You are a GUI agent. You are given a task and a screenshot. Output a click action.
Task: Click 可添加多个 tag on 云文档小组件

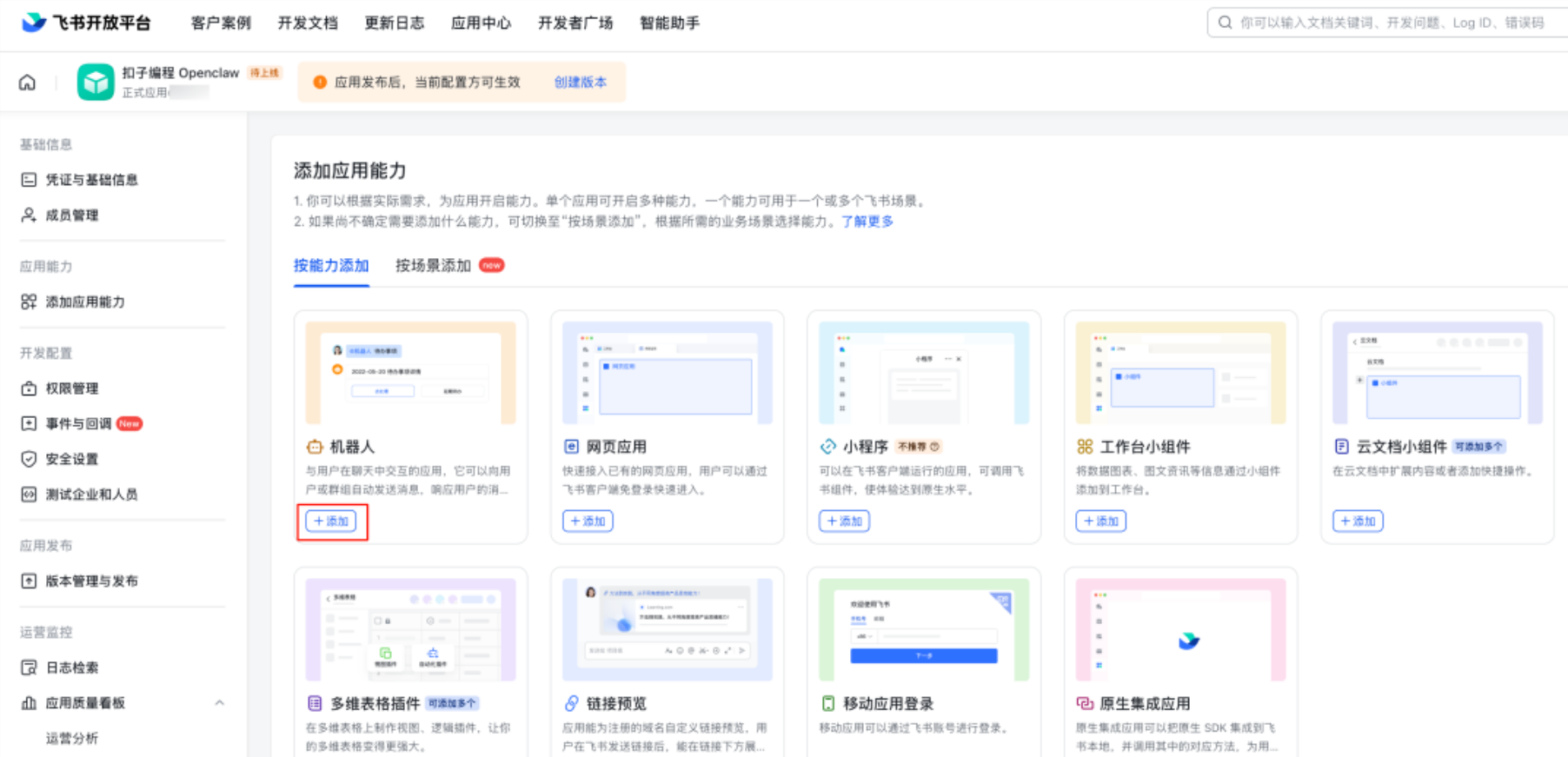coord(1478,447)
